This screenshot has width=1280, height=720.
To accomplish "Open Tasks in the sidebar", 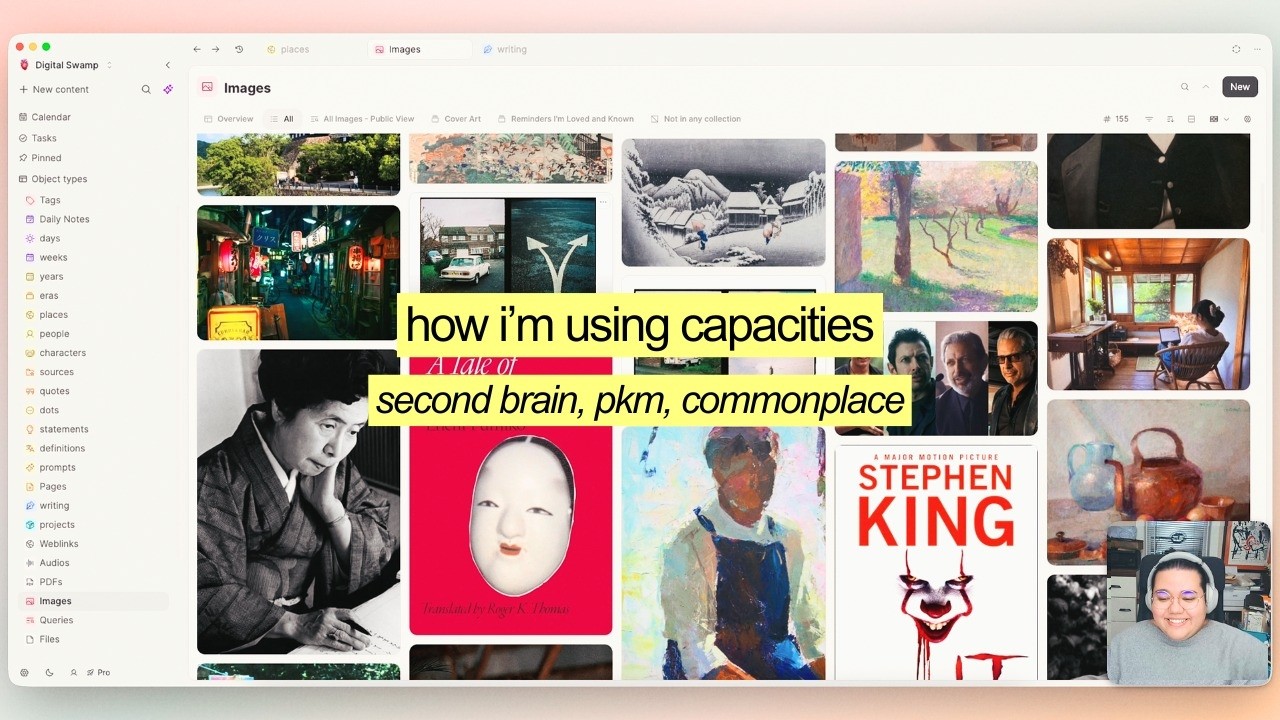I will click(38, 138).
